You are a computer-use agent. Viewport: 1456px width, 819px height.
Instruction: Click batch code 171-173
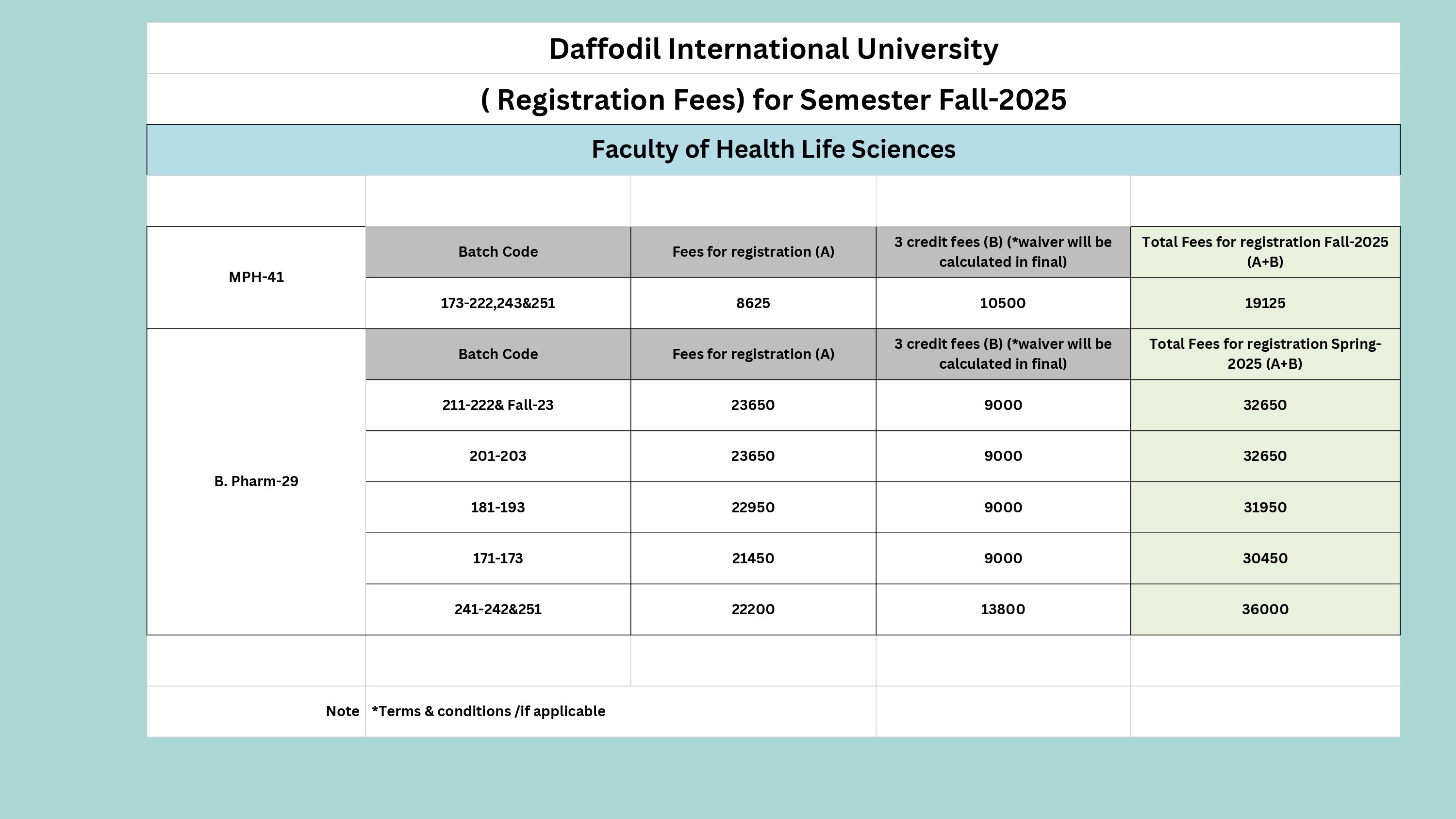click(x=498, y=558)
